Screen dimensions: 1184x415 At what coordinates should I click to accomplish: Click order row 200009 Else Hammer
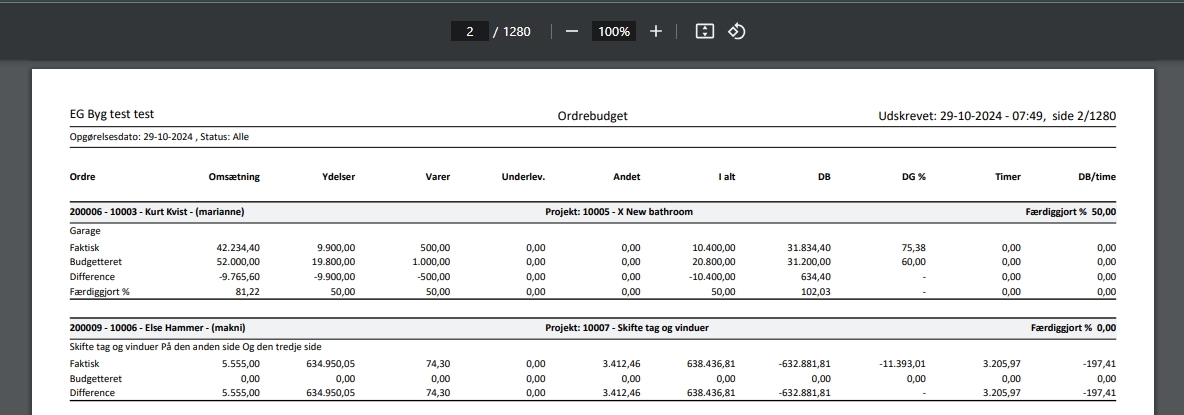pyautogui.click(x=157, y=328)
